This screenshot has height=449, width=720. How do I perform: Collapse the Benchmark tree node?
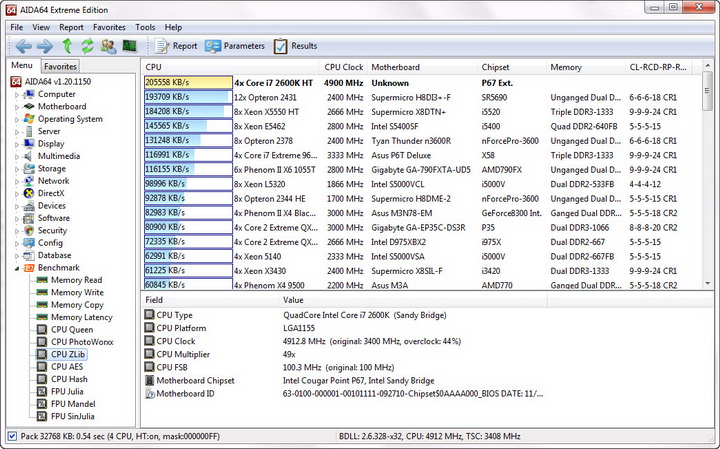coord(17,268)
